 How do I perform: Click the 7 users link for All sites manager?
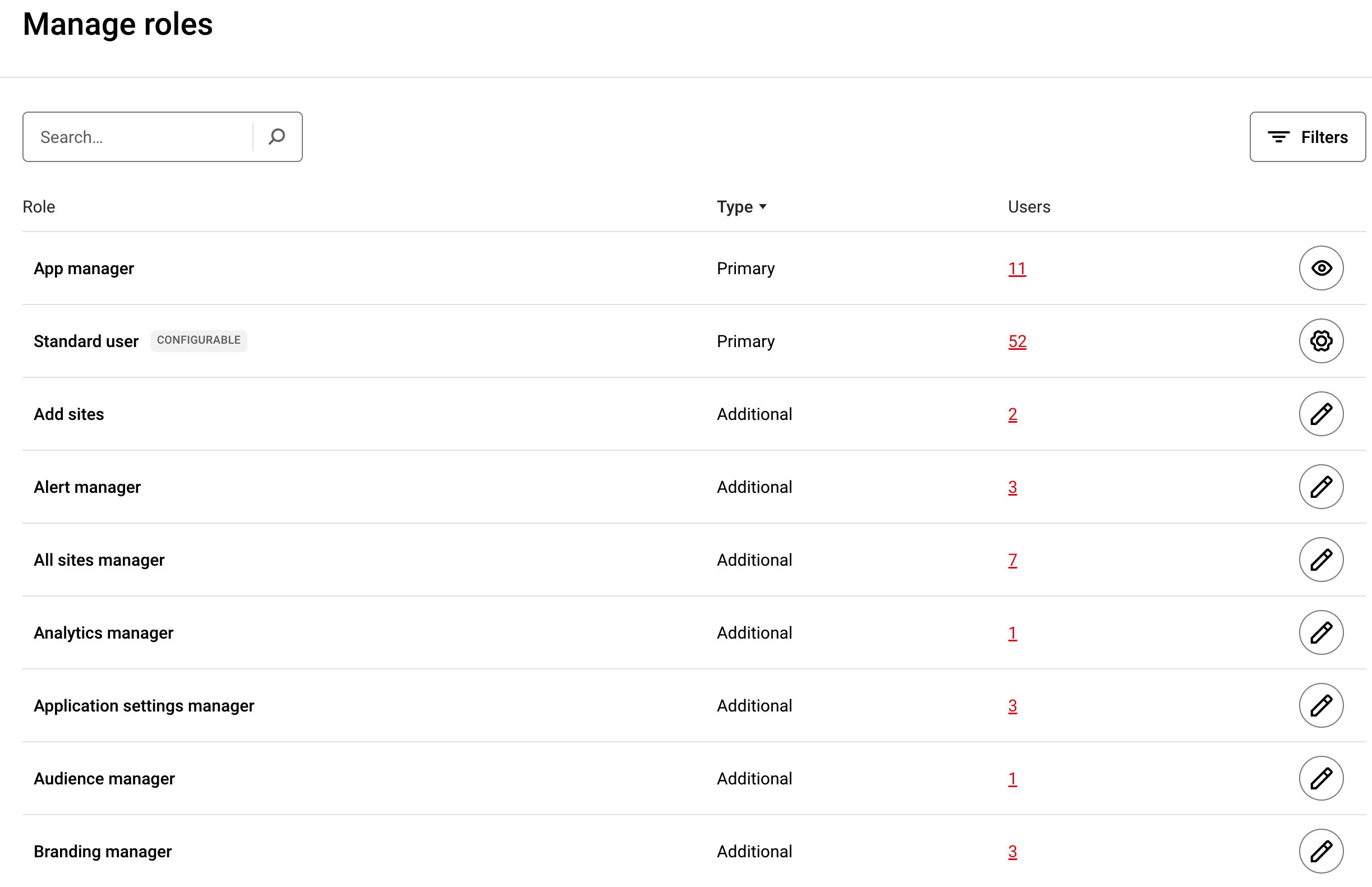[x=1012, y=560]
